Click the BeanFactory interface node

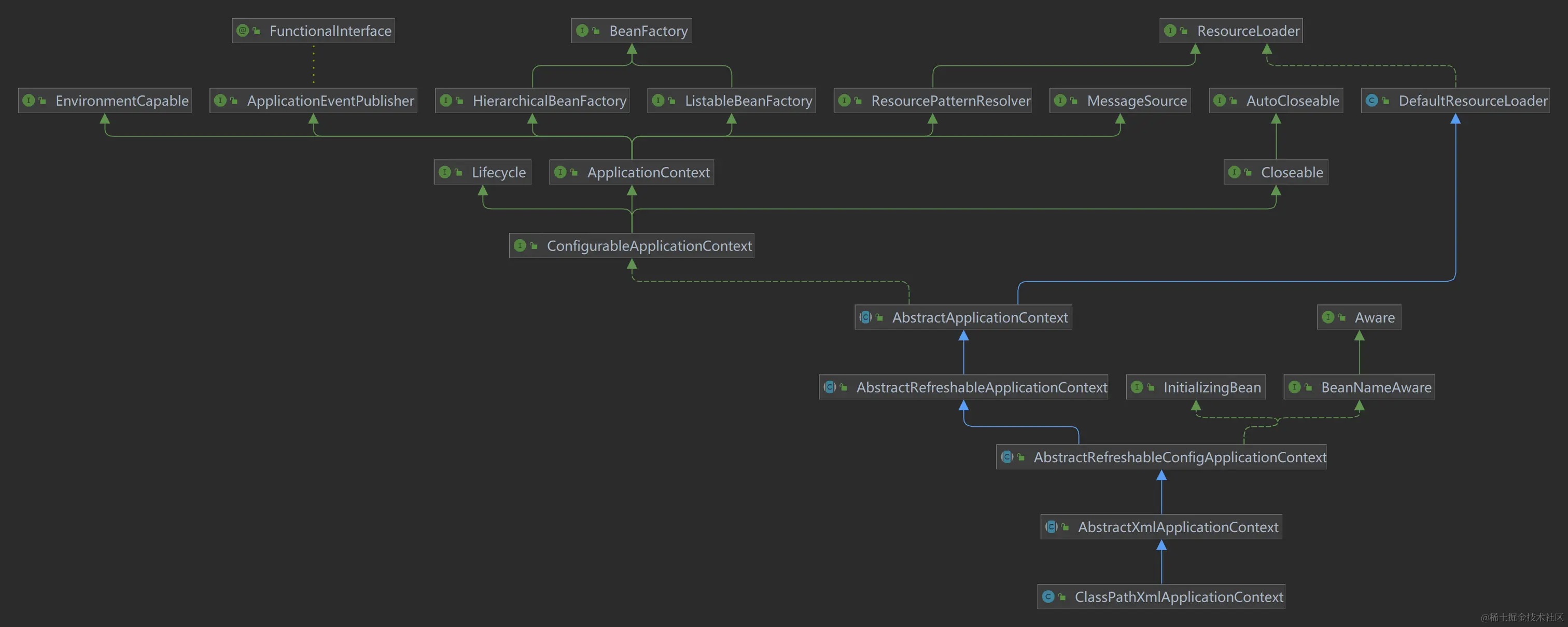tap(631, 31)
